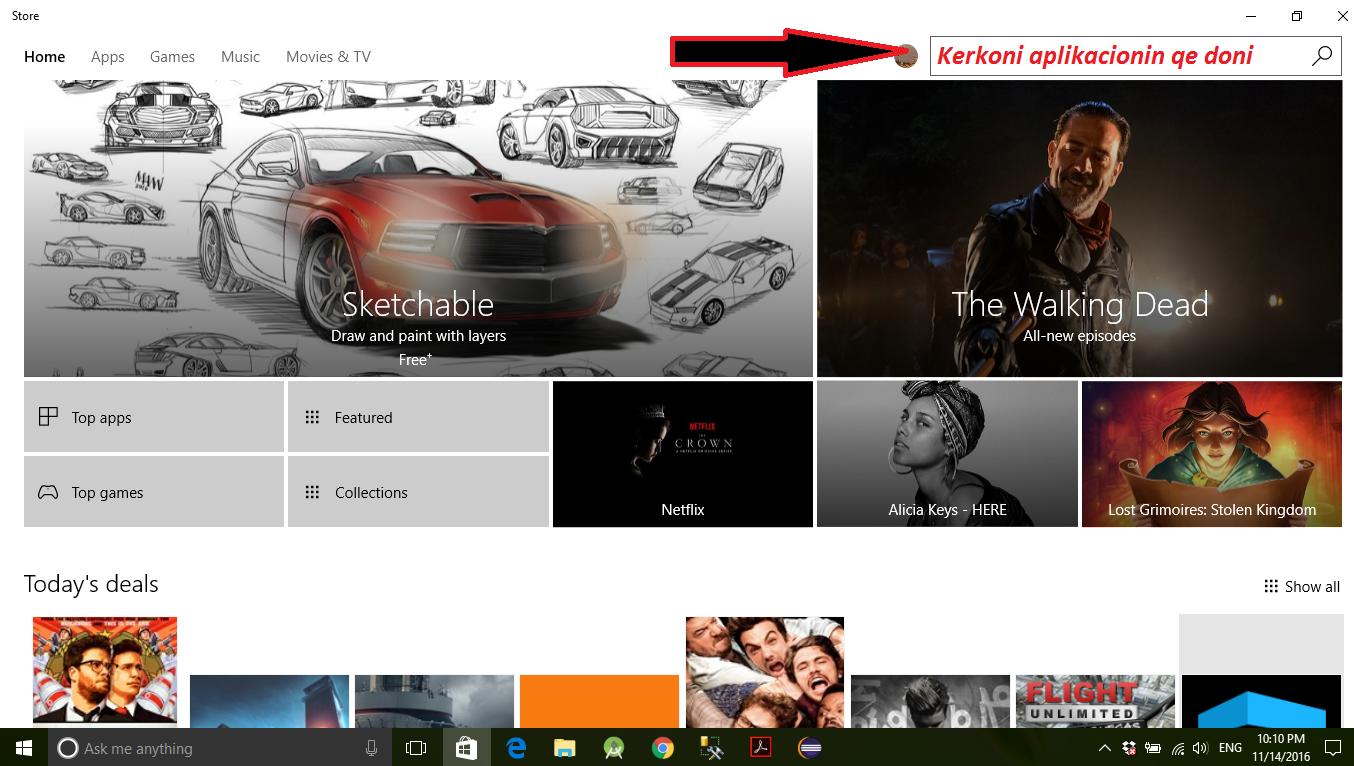Click Show all for Today's deals
Screen dimensions: 1354x766
pyautogui.click(x=1302, y=587)
